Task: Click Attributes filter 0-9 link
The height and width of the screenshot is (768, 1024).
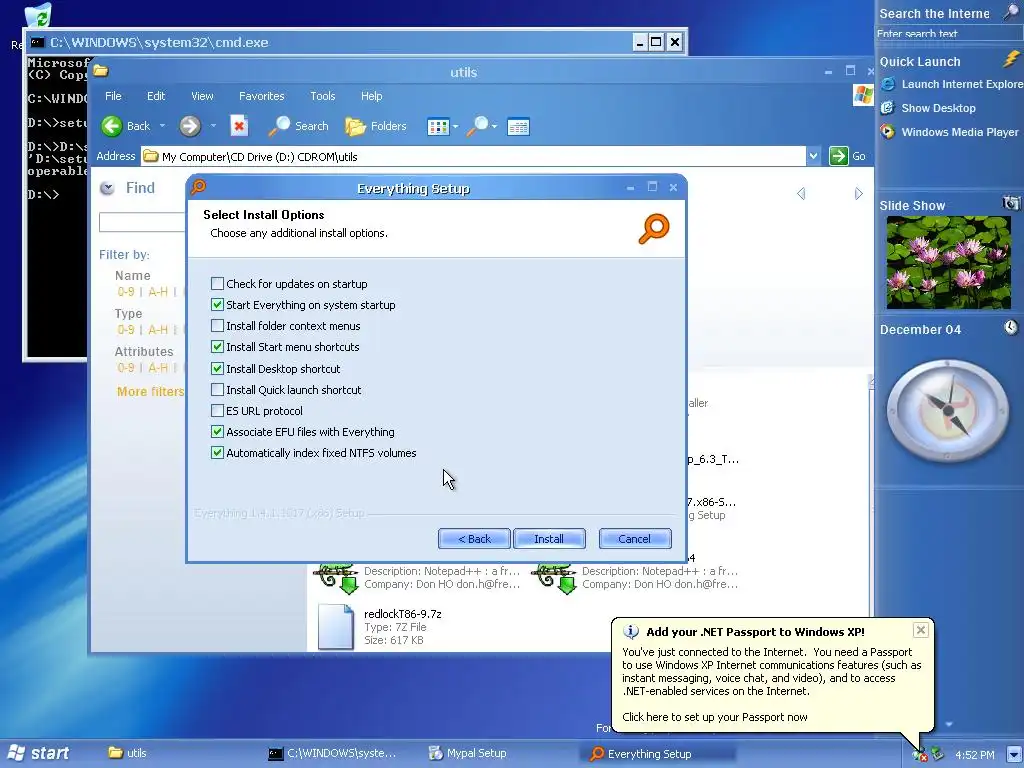Action: click(125, 368)
